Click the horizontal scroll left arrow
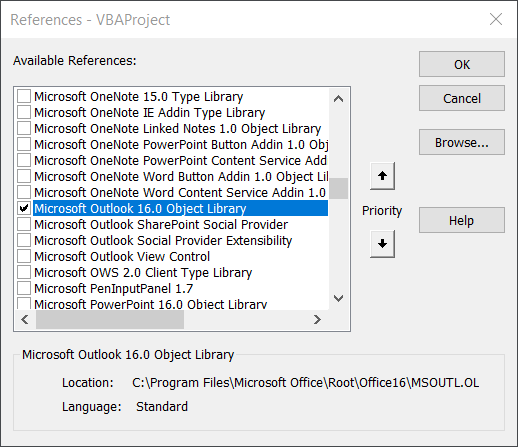This screenshot has width=518, height=447. [x=25, y=320]
